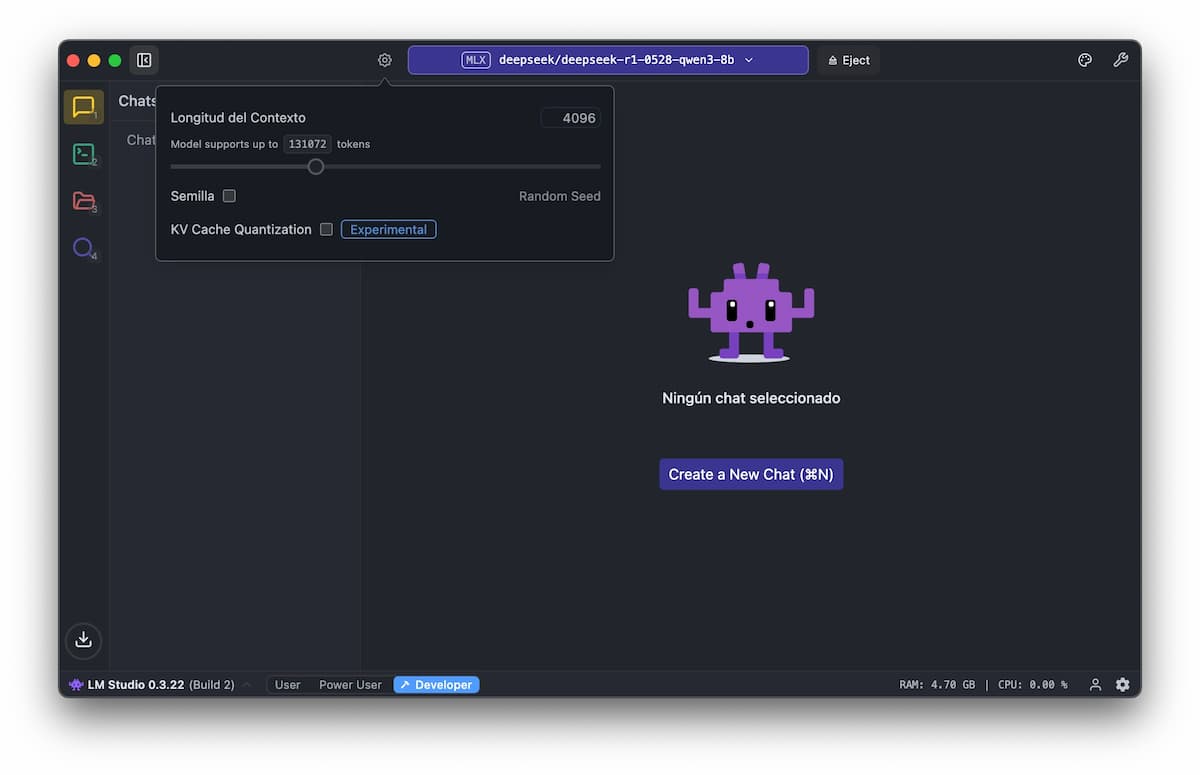Open app settings gear in status bar
The height and width of the screenshot is (775, 1200).
pyautogui.click(x=1123, y=685)
